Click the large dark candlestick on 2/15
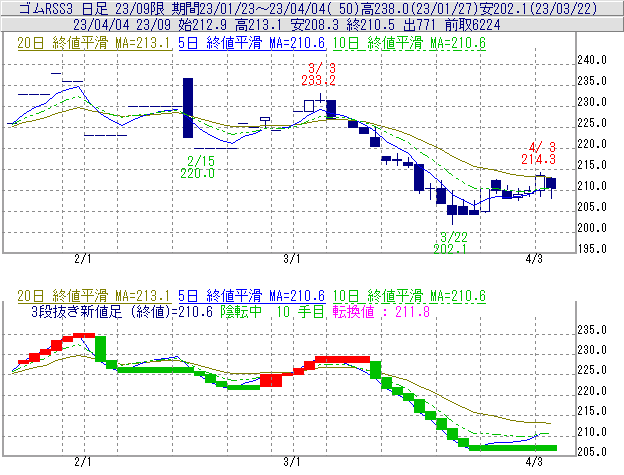624x475 pixels. pyautogui.click(x=188, y=108)
